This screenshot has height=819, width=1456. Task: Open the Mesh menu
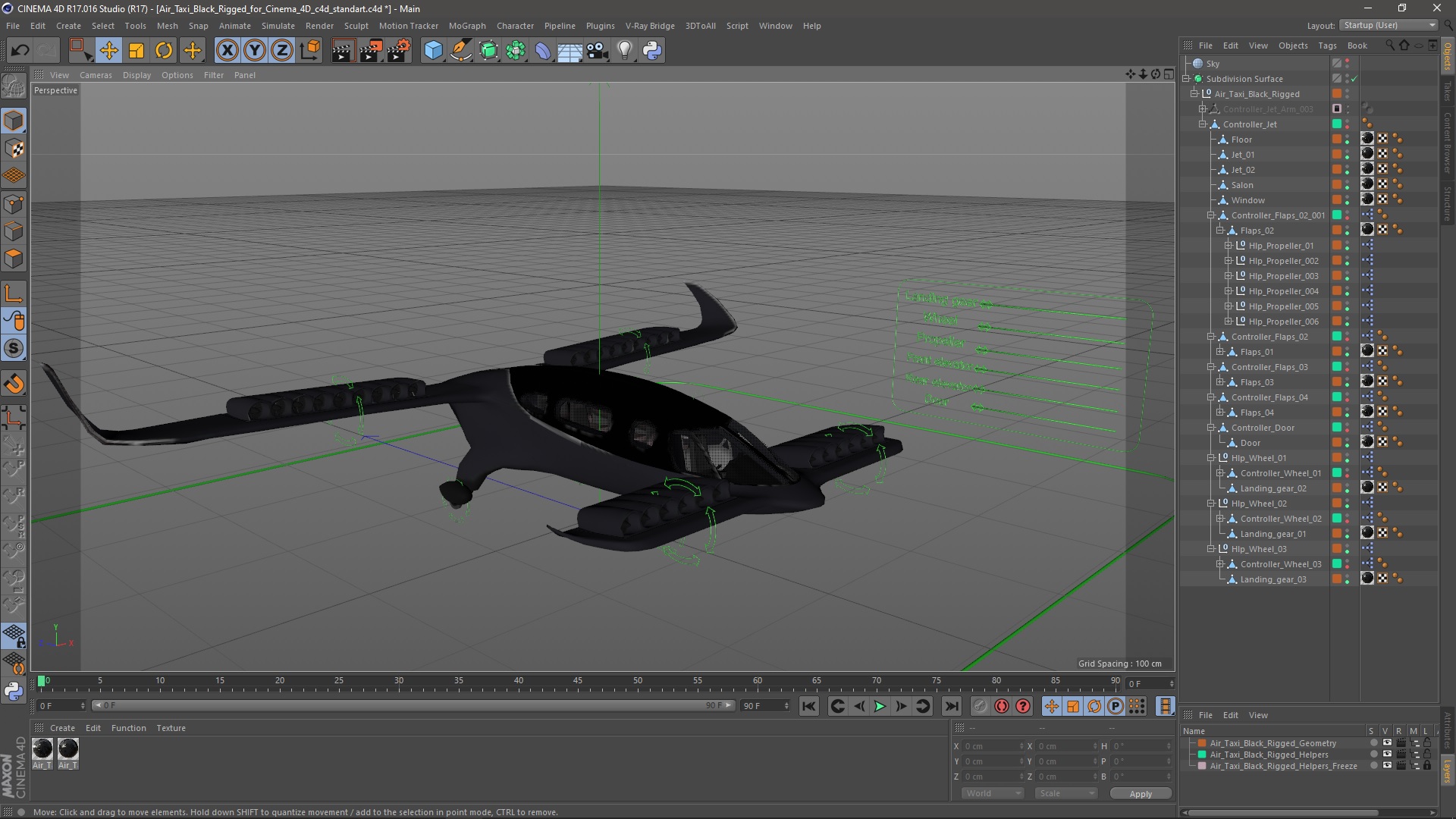(167, 26)
